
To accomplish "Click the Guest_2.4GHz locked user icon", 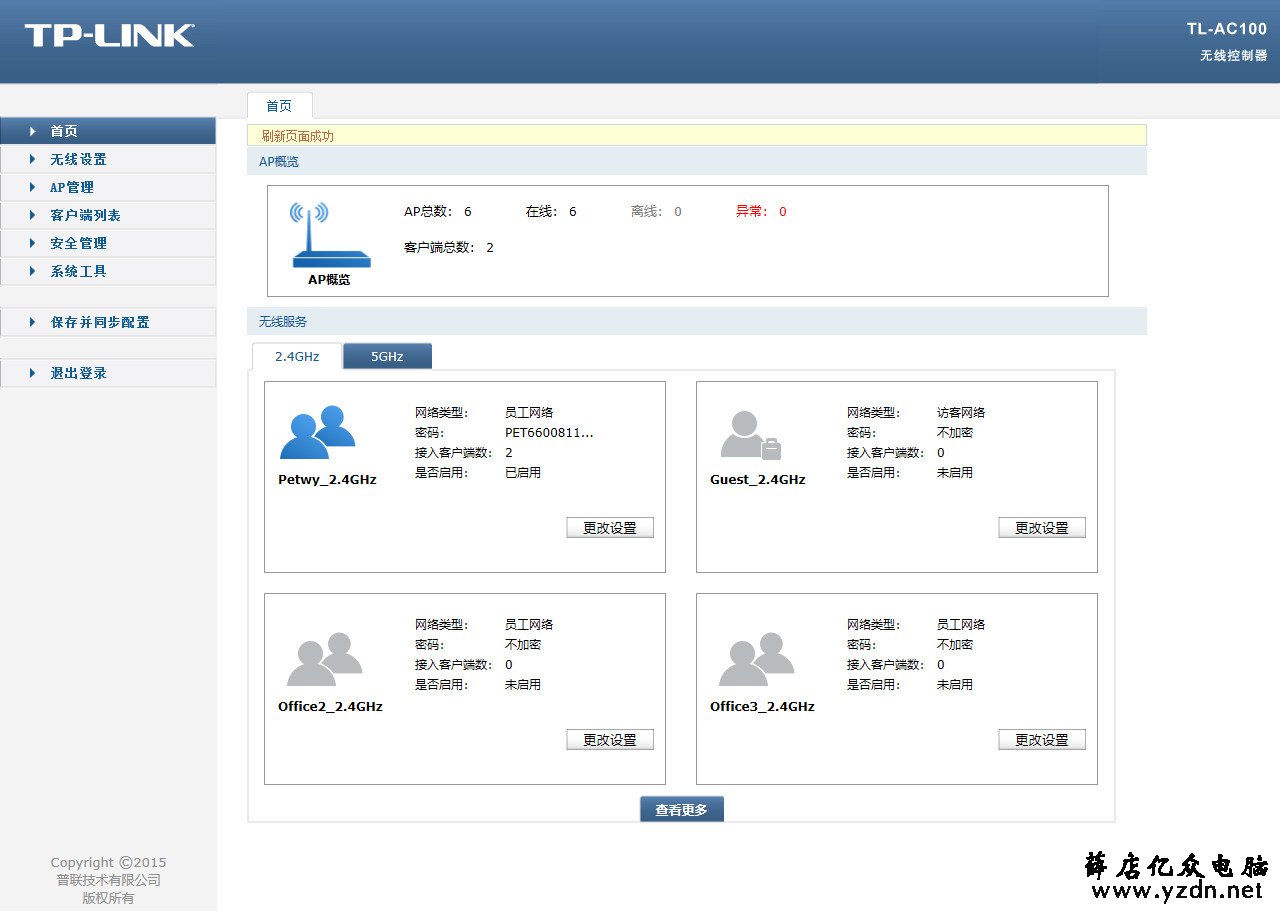I will 750,435.
